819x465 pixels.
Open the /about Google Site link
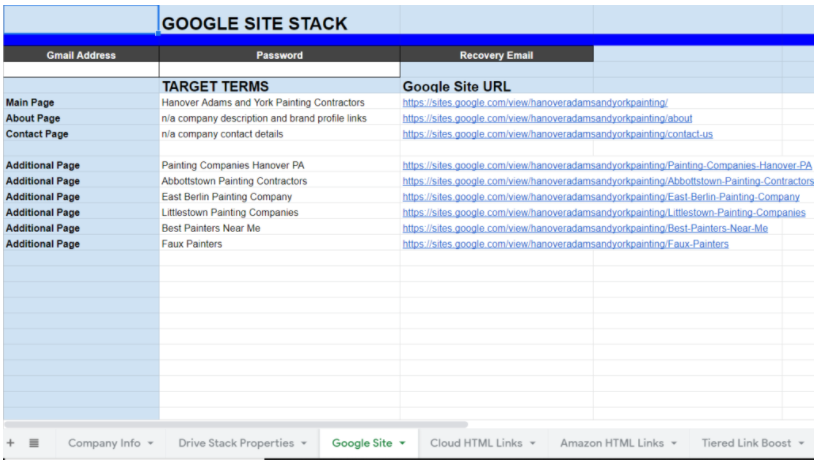pyautogui.click(x=547, y=119)
